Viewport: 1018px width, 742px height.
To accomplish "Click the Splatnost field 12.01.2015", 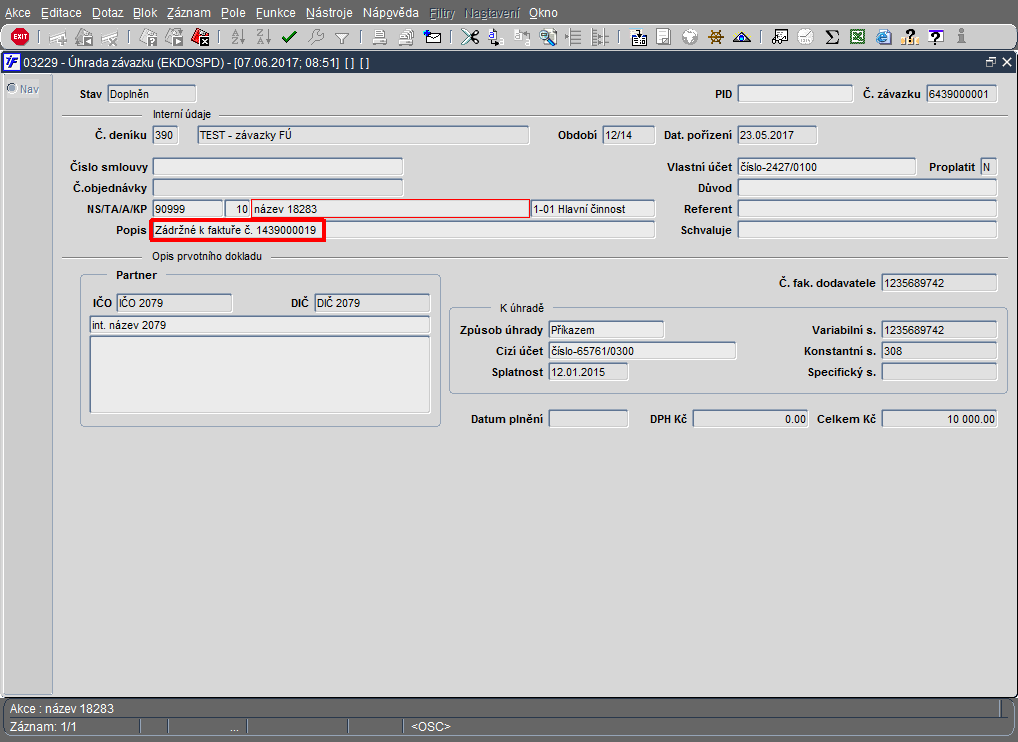I will click(588, 372).
